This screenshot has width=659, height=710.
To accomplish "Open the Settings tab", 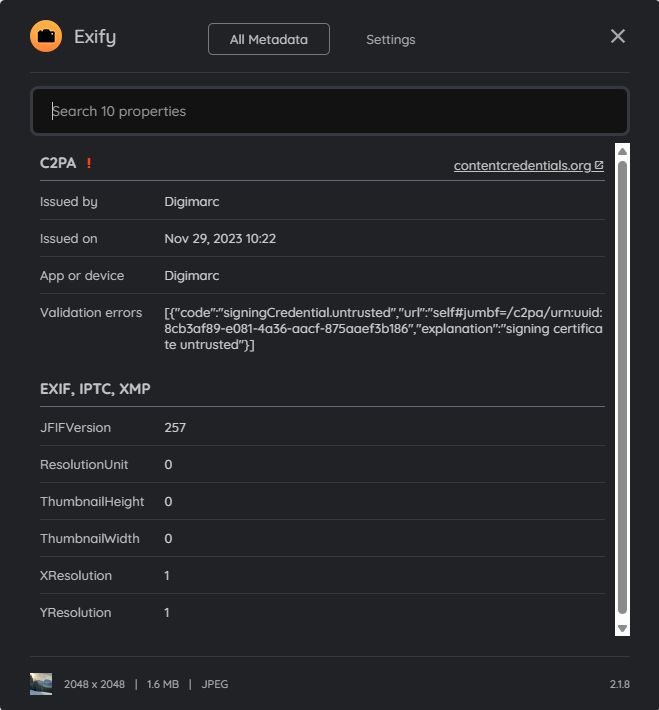I will pos(390,39).
